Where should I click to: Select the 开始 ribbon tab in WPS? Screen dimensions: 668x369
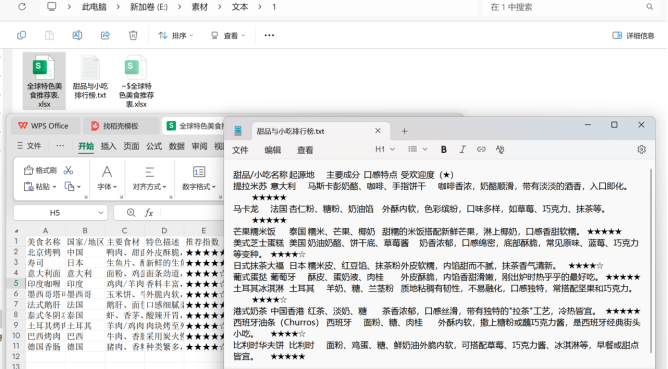86,146
